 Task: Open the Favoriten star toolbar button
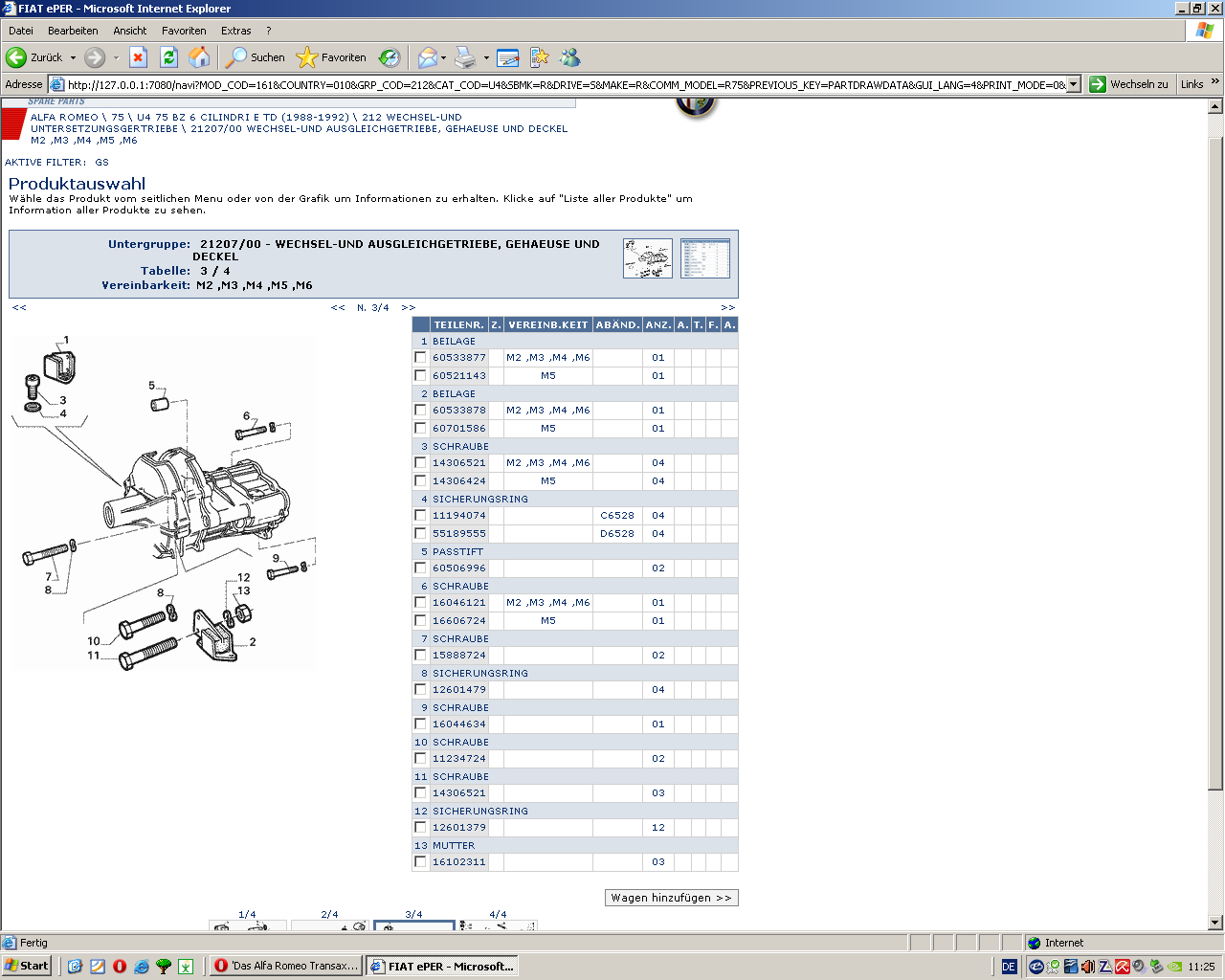[331, 57]
